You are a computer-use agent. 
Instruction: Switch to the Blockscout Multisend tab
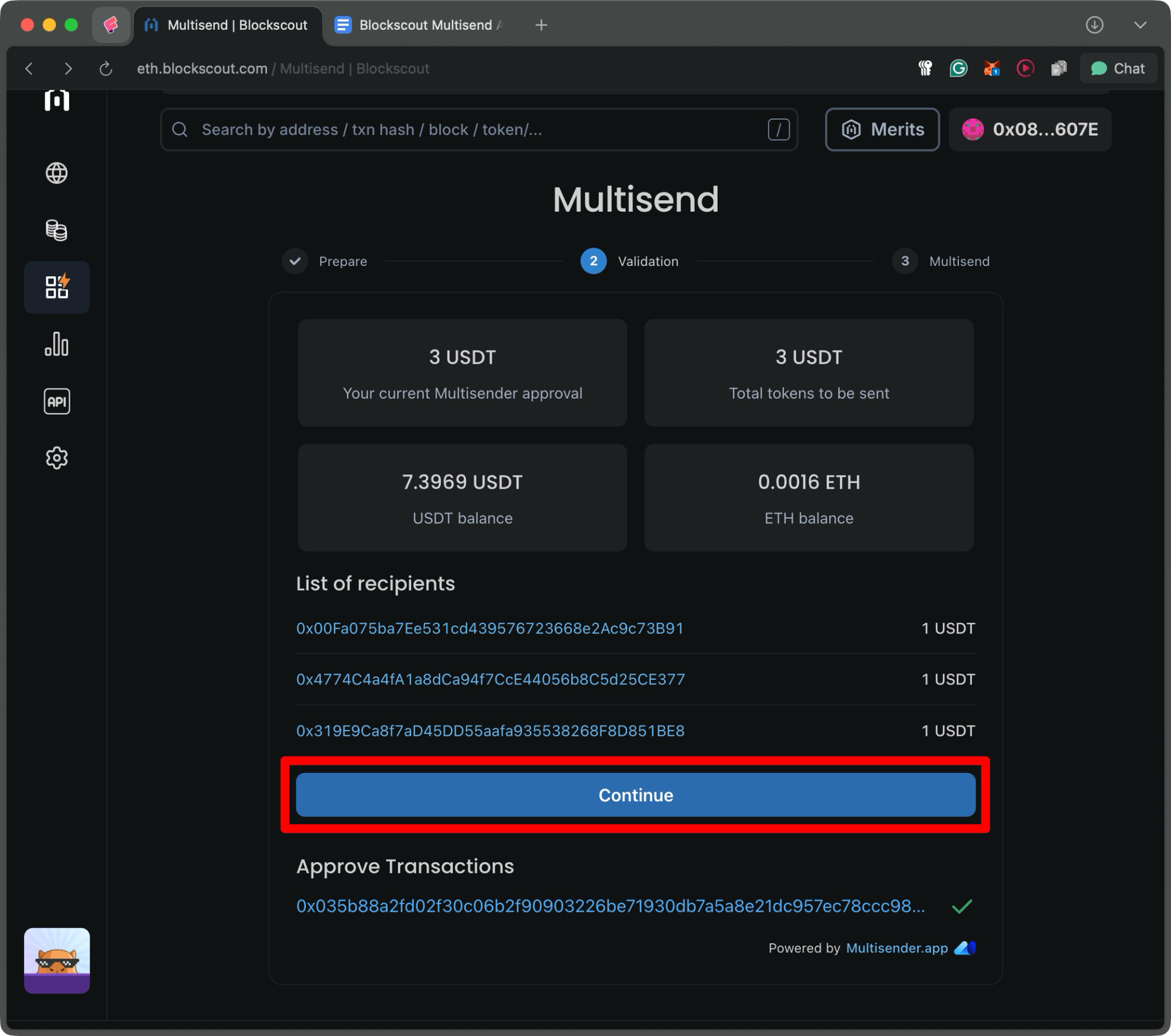[418, 25]
